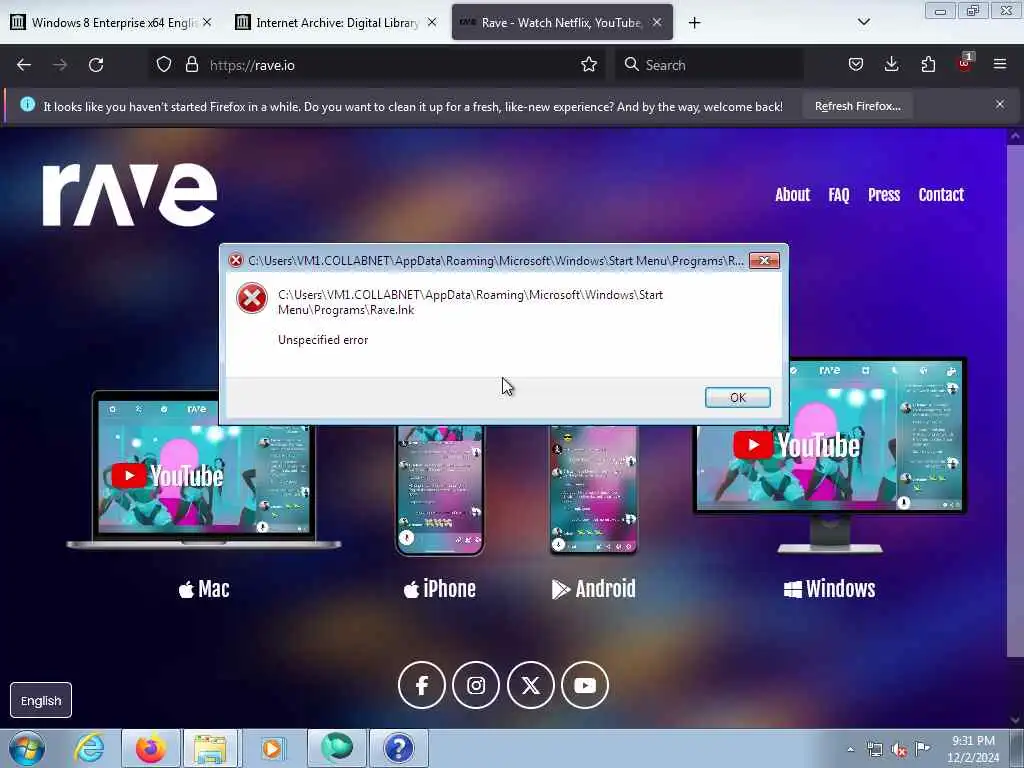Show hidden system tray icons

tap(850, 750)
